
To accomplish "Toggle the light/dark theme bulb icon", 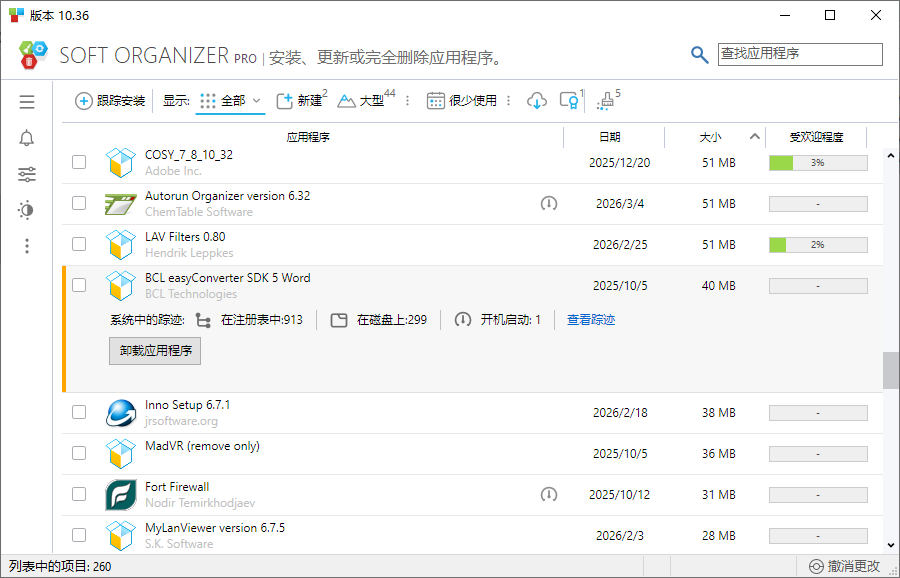I will [x=27, y=210].
